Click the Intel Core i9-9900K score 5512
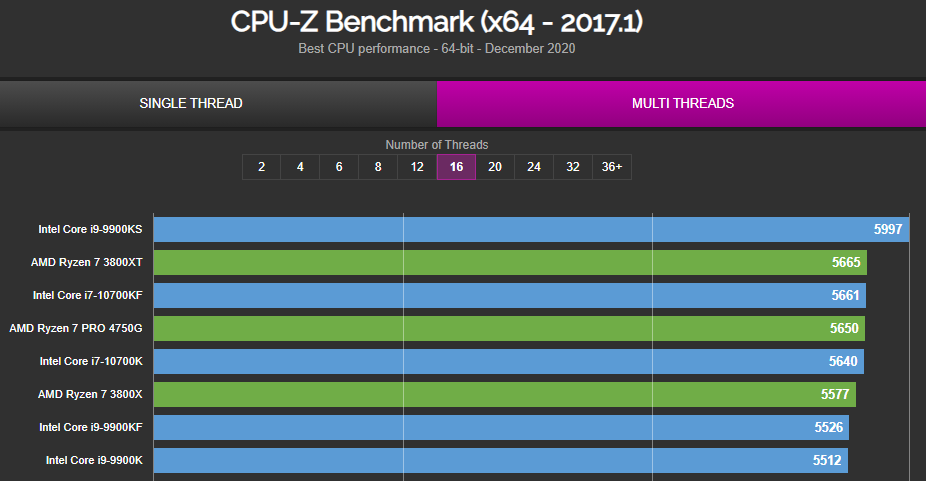Viewport: 926px width, 481px height. tap(827, 460)
